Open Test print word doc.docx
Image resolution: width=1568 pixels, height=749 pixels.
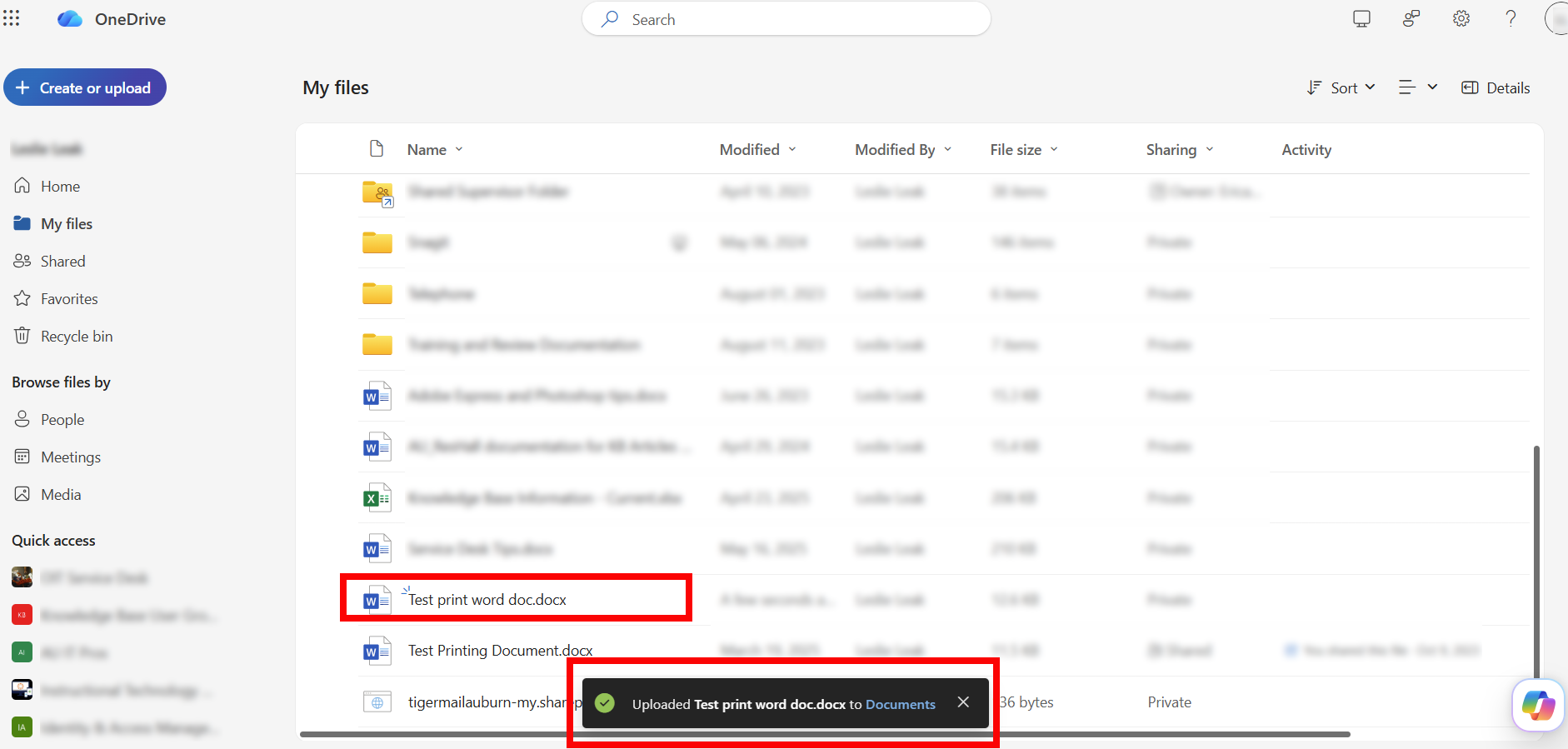(487, 600)
